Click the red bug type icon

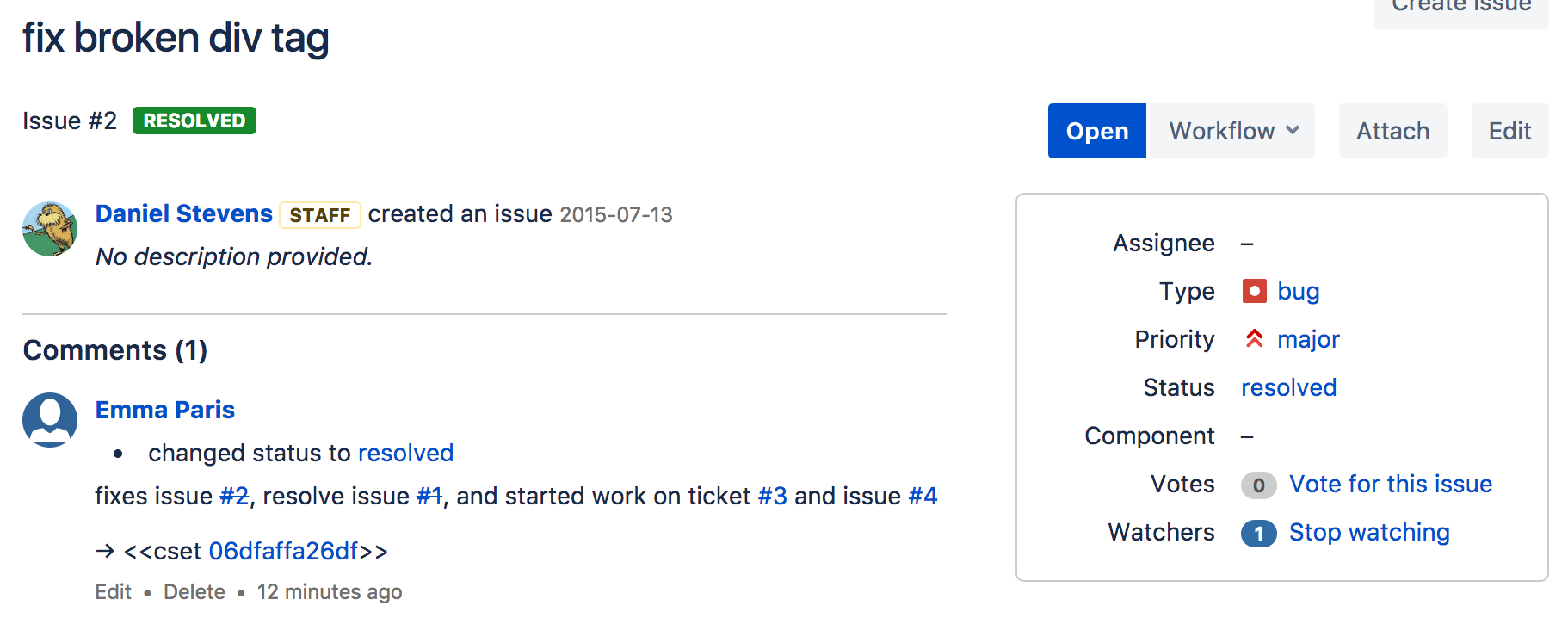click(x=1255, y=291)
